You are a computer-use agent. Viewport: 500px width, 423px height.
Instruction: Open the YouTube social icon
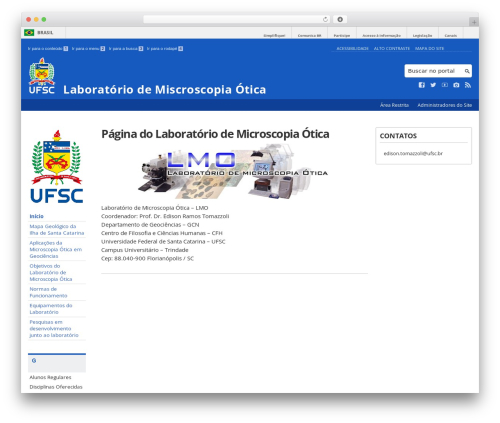[445, 85]
